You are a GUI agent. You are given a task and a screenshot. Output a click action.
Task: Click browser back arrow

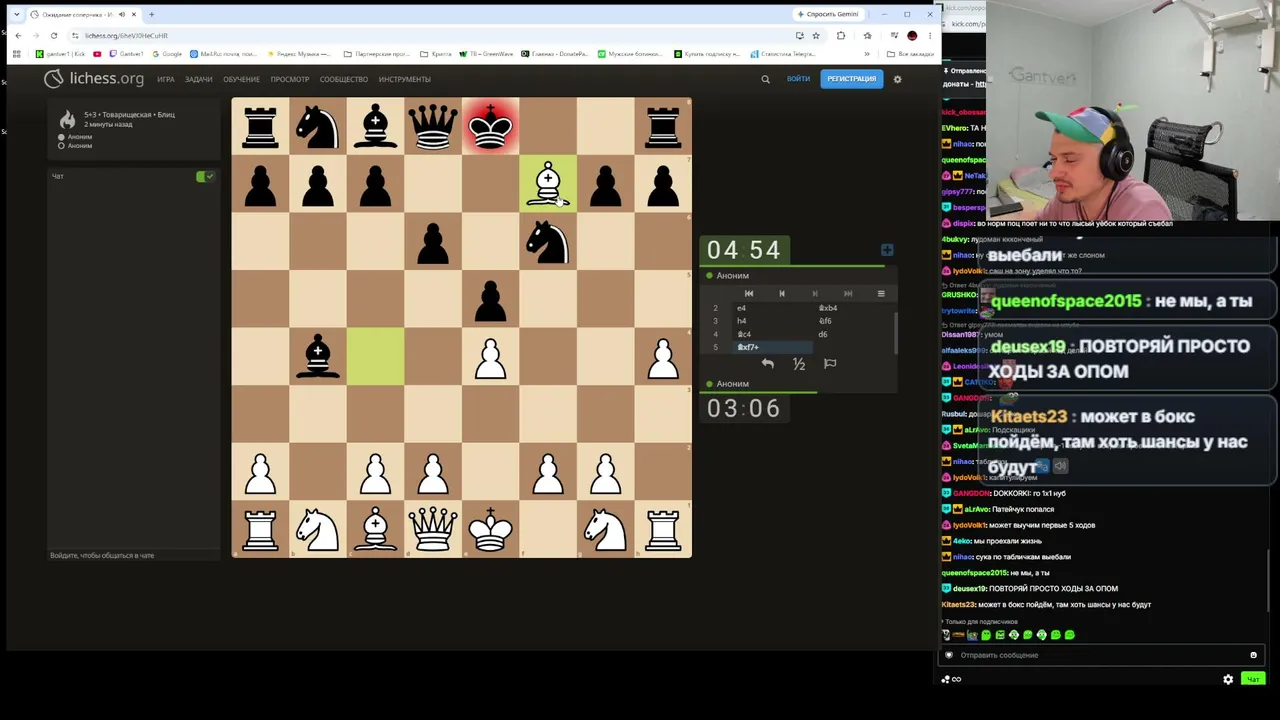point(18,35)
